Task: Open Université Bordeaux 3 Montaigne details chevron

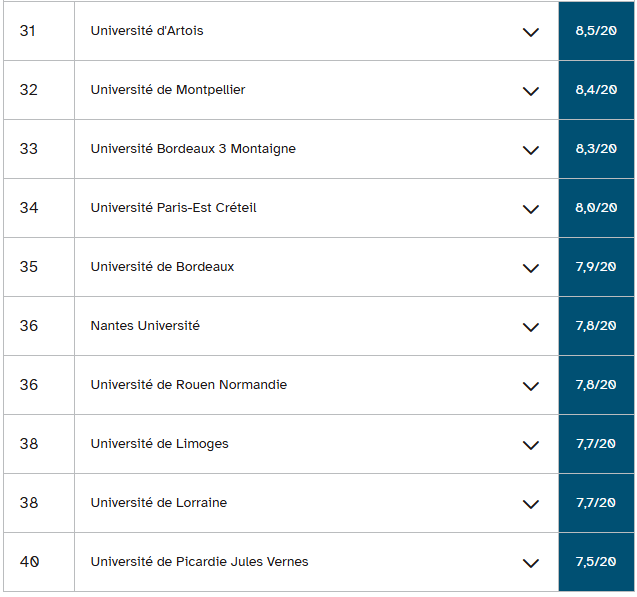Action: [531, 150]
